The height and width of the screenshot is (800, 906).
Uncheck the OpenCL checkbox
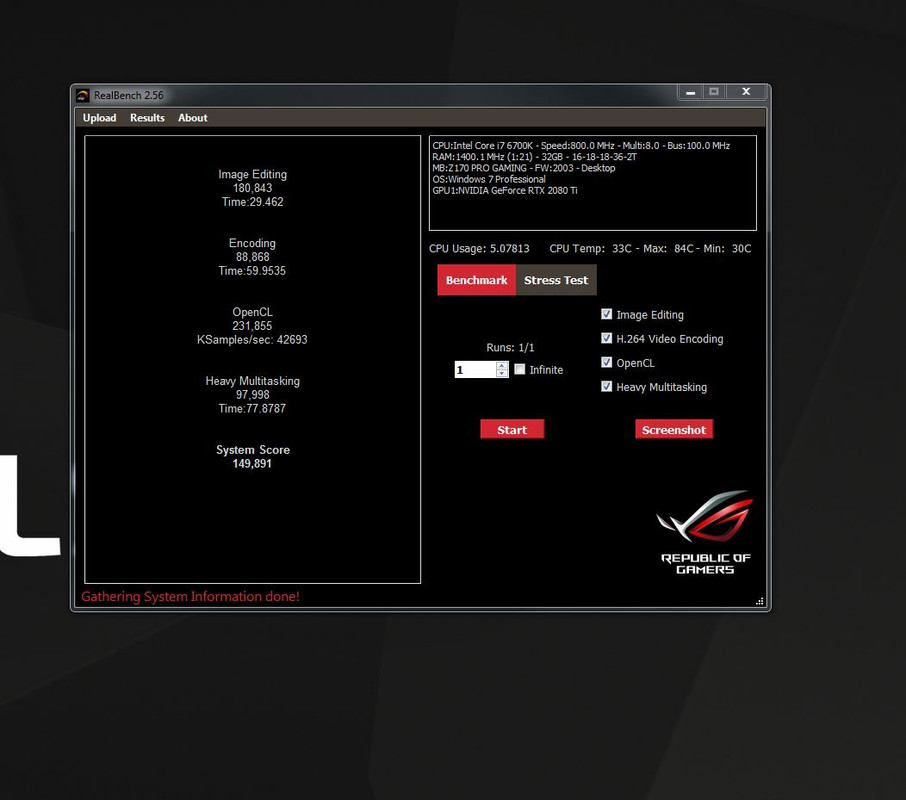tap(606, 362)
